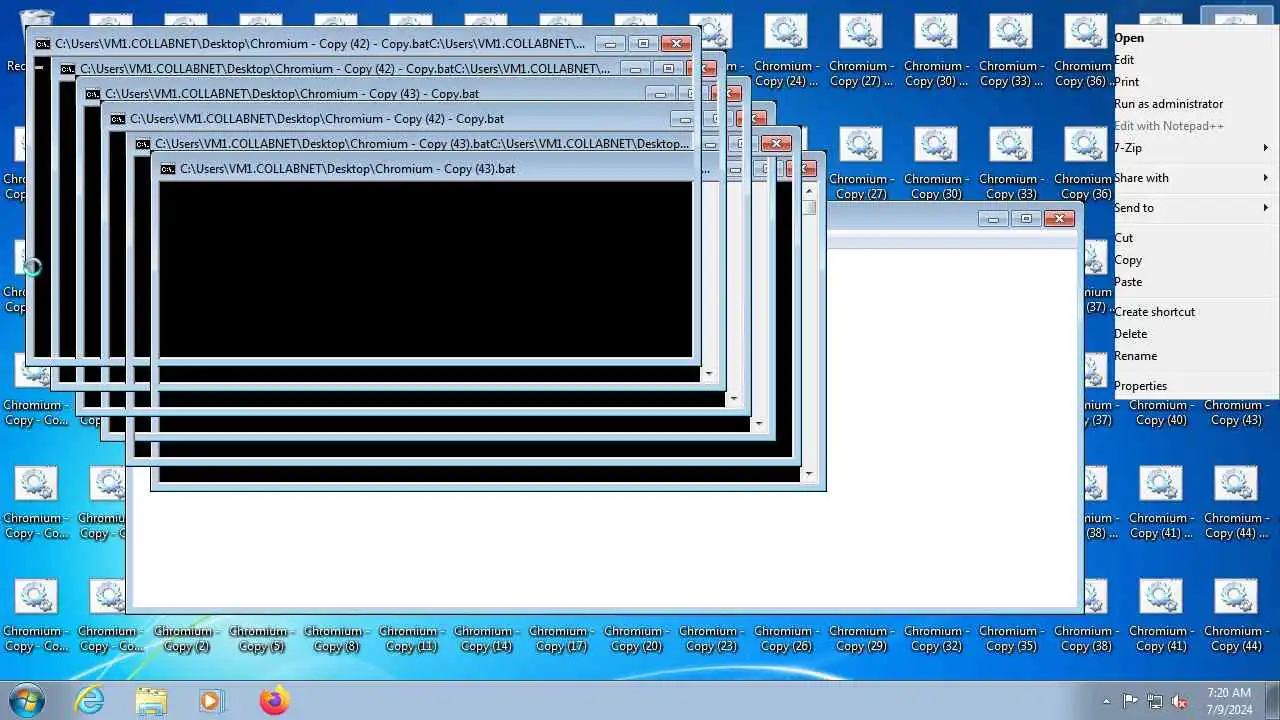The width and height of the screenshot is (1280, 720).
Task: Close the blank white window
Action: click(x=1059, y=219)
